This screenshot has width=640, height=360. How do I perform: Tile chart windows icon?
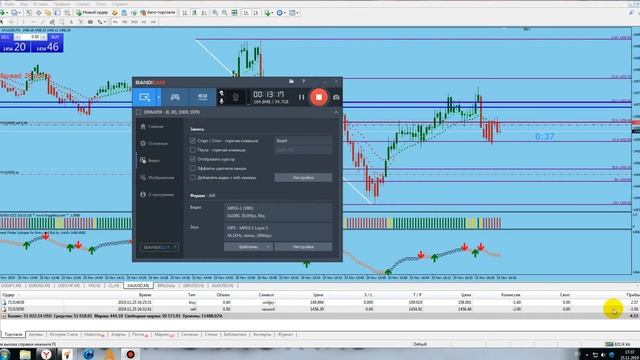[234, 13]
